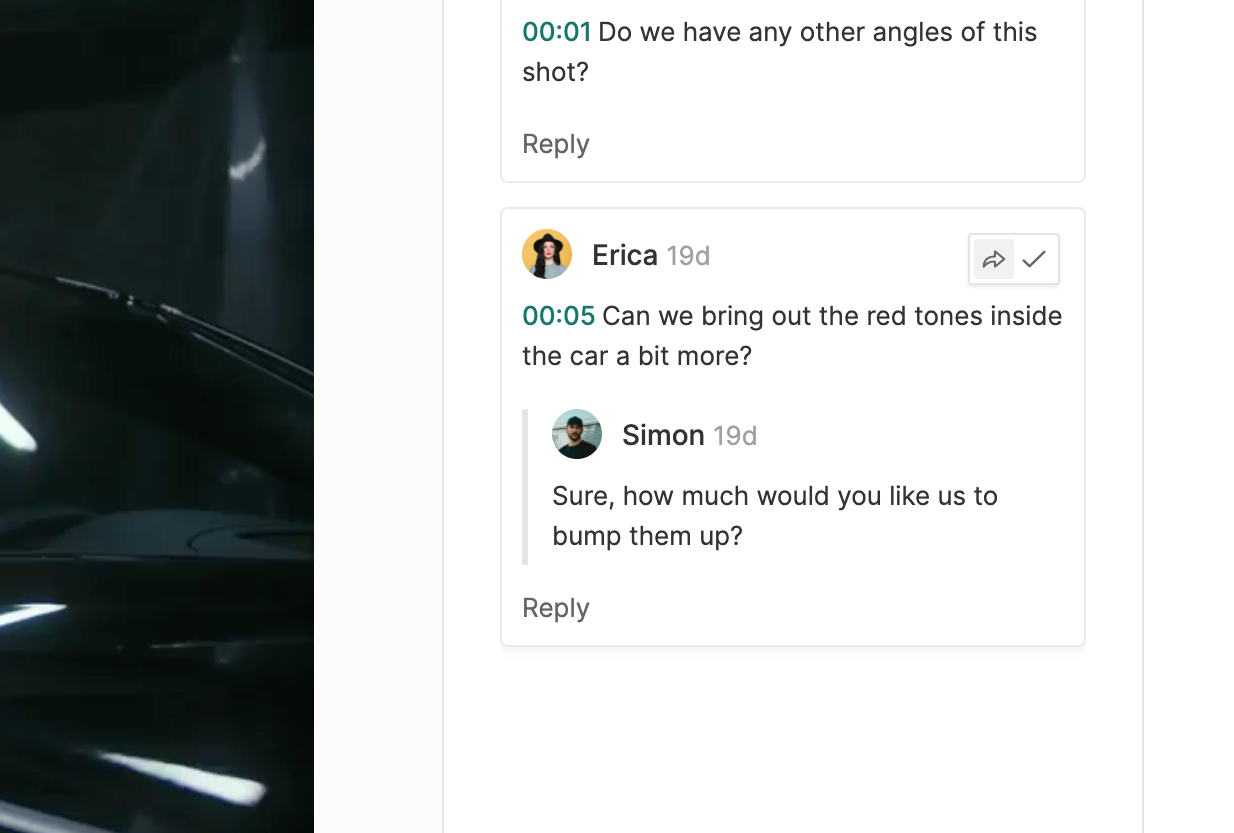Click the 19d date next to Erica

pyautogui.click(x=688, y=256)
